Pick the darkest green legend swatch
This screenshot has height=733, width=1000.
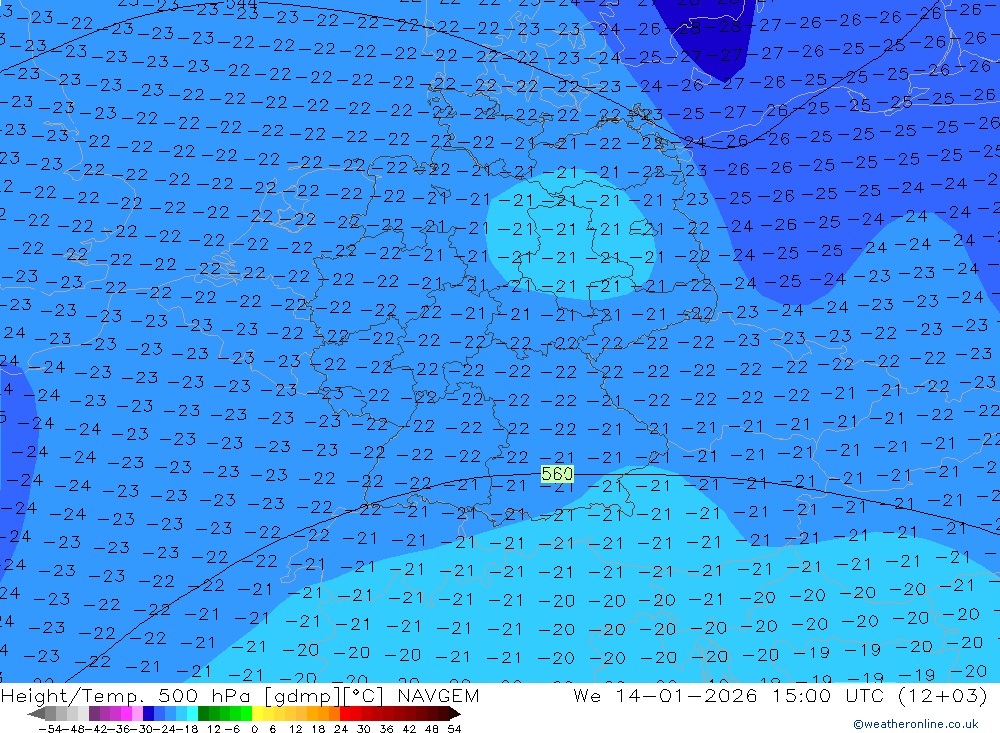pos(203,713)
